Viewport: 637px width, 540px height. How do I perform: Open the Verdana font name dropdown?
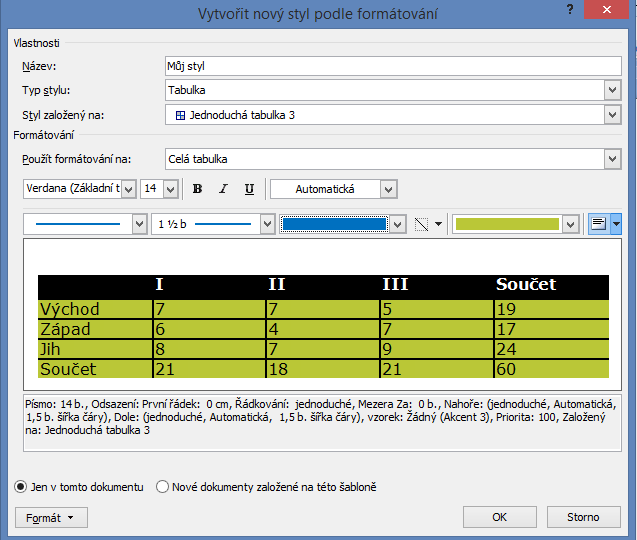pyautogui.click(x=128, y=189)
